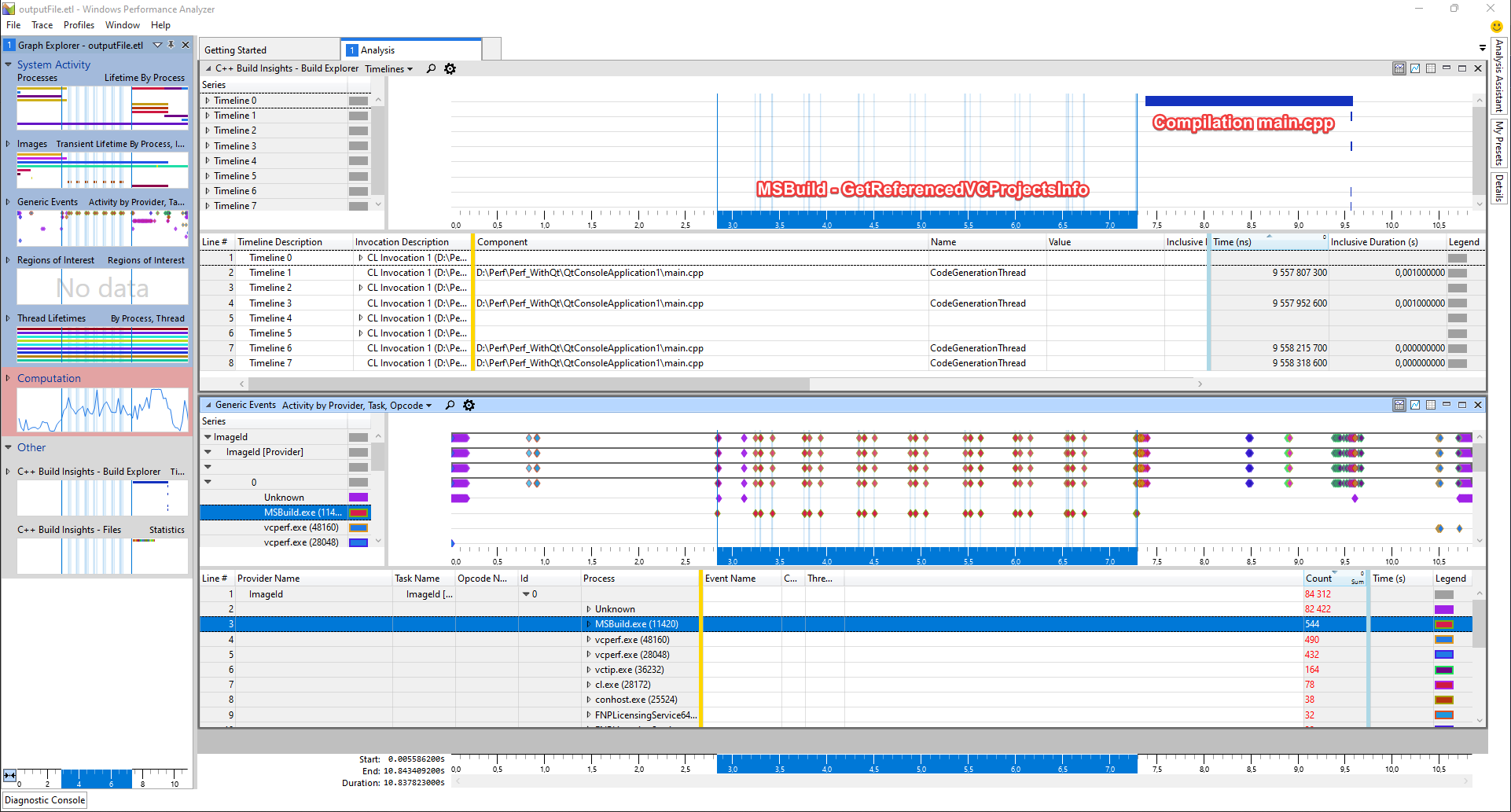Expand Timeline 4 in series list
Screen dimensions: 1511x812
(208, 161)
